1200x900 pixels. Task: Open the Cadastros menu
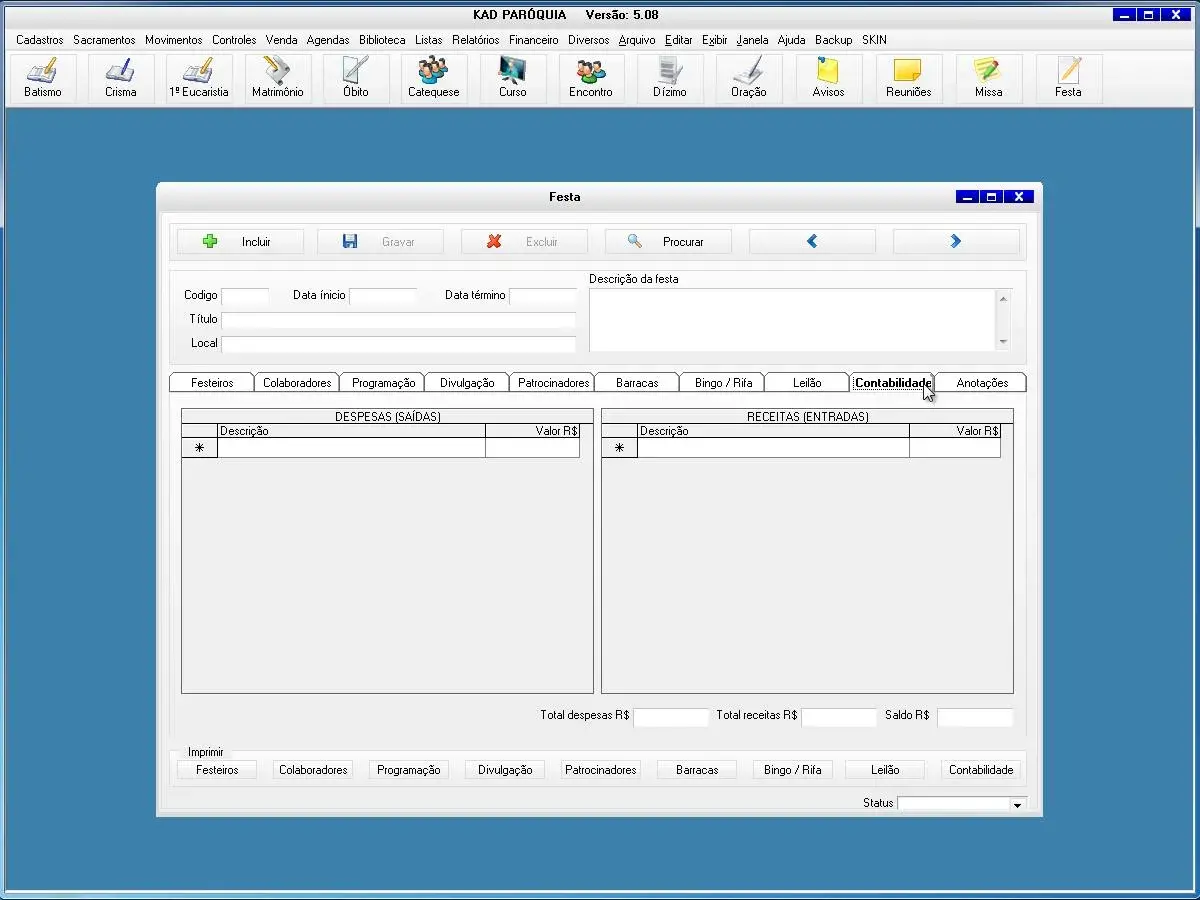40,40
